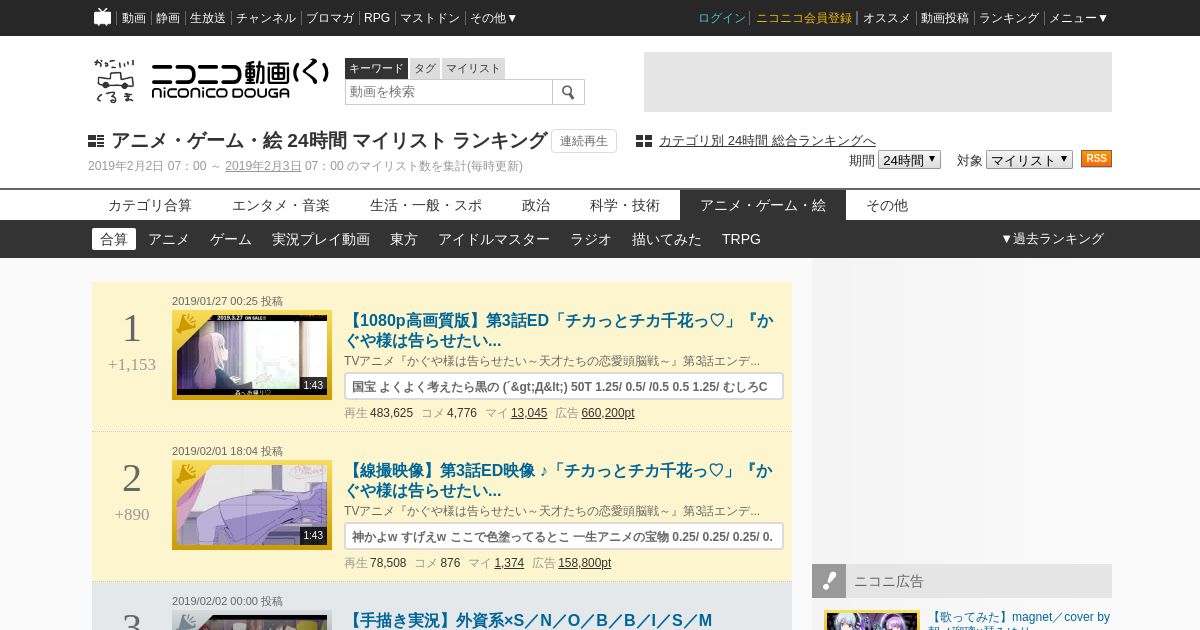Viewport: 1200px width, 630px height.
Task: Switch to the エンタメ・音楽 category tab
Action: pos(281,205)
